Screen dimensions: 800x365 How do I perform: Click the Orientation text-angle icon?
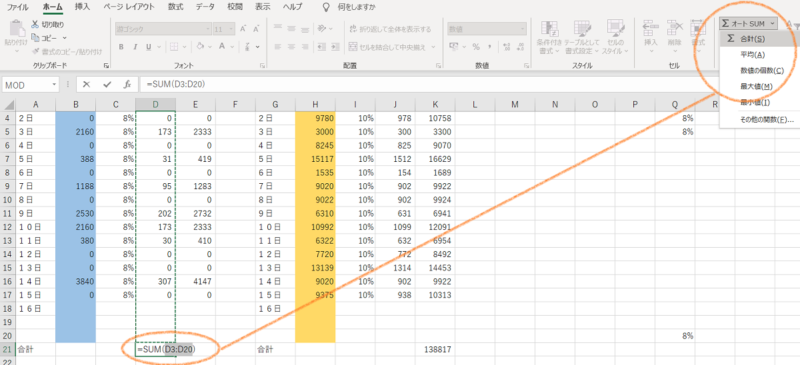321,29
